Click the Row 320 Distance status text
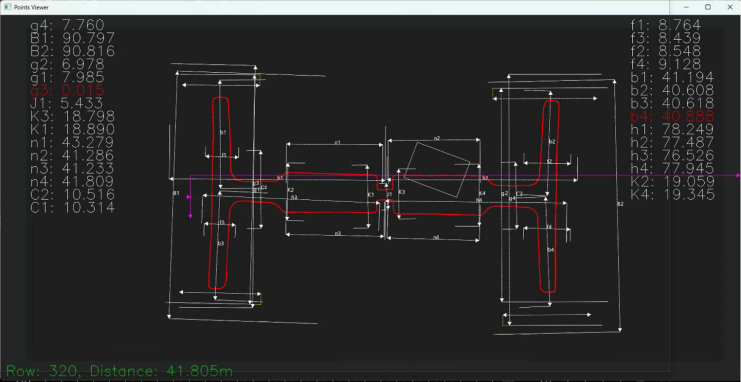Image resolution: width=741 pixels, height=382 pixels. tap(119, 371)
